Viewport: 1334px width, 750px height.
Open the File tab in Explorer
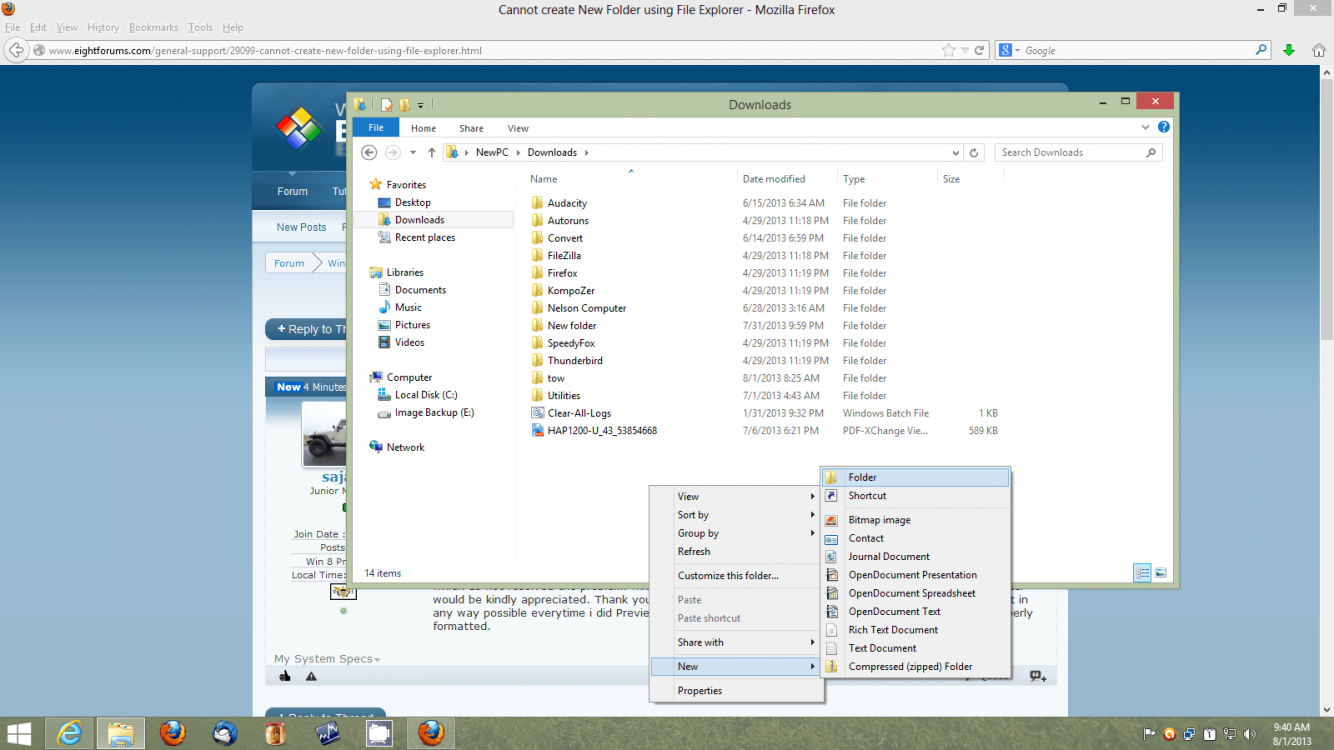click(x=376, y=128)
